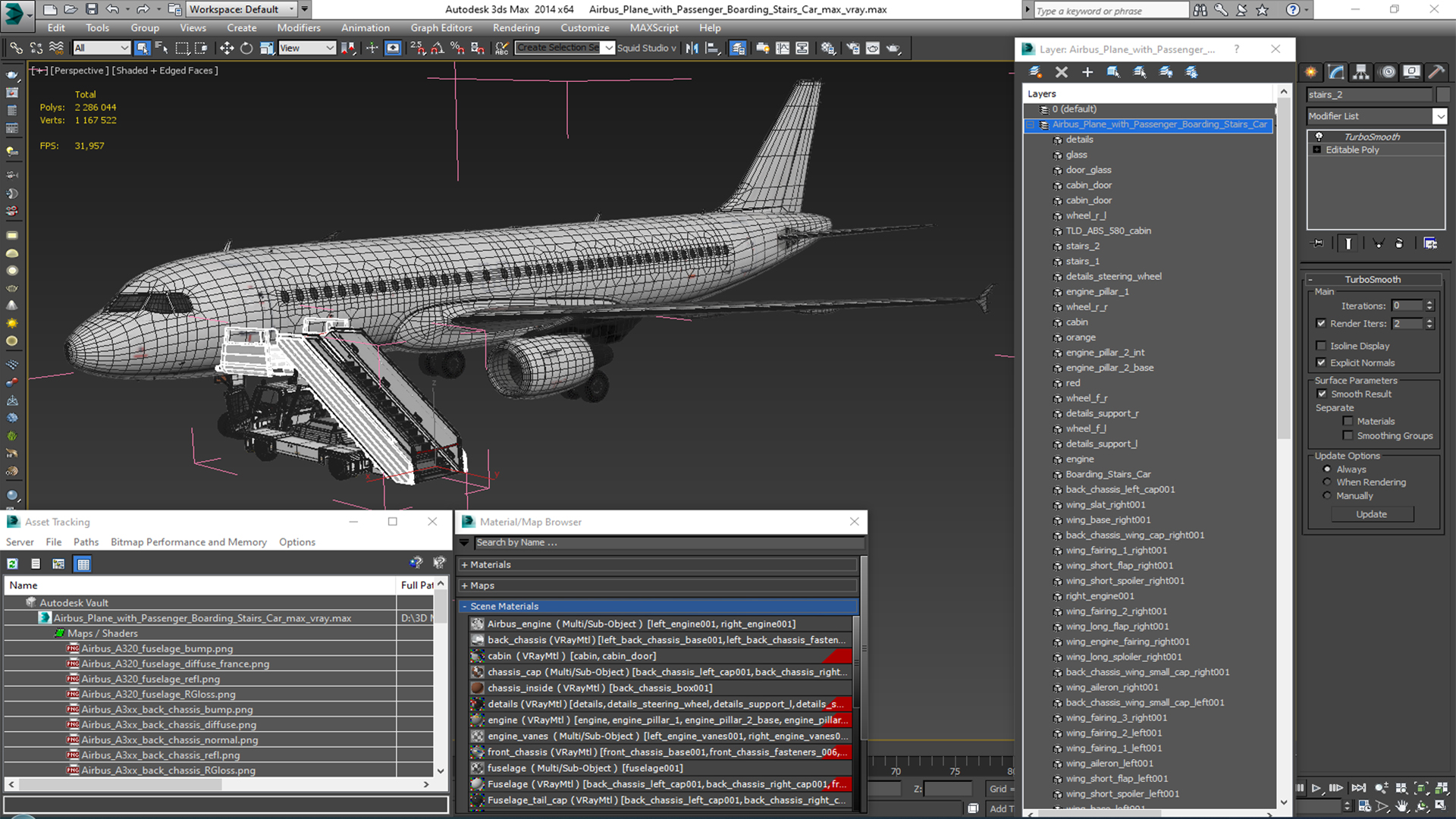1456x819 pixels.
Task: Click Show End Result toggle icon
Action: (x=1348, y=243)
